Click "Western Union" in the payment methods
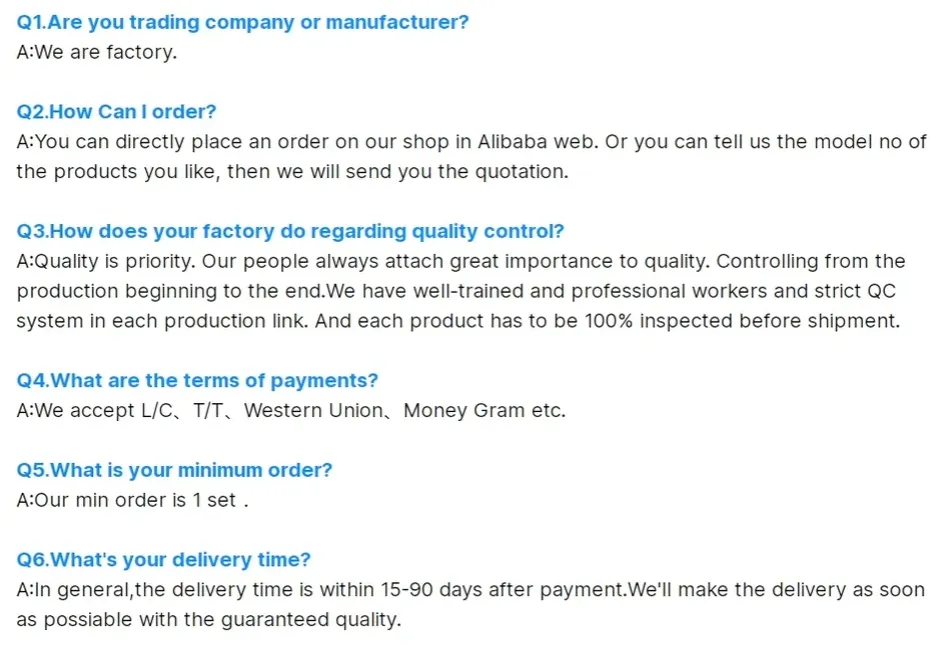Viewport: 948px width, 649px height. 313,410
